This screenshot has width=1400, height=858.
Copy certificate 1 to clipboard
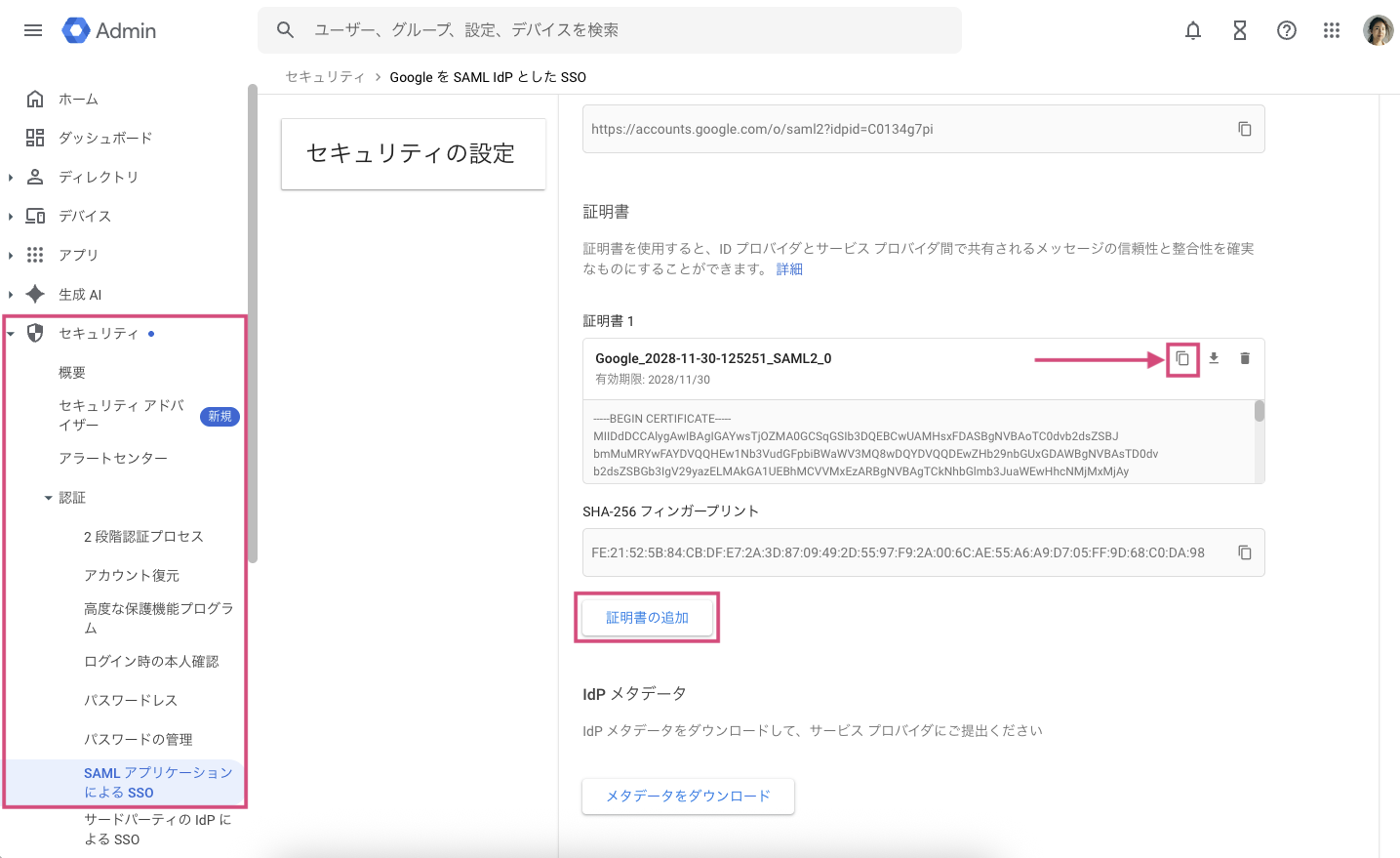click(x=1181, y=358)
